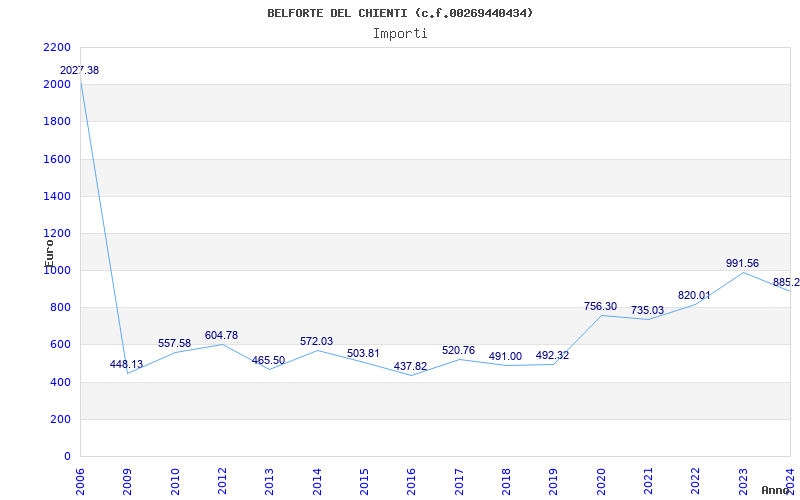Select the 465.50 data label
This screenshot has height=500, width=800.
[268, 360]
